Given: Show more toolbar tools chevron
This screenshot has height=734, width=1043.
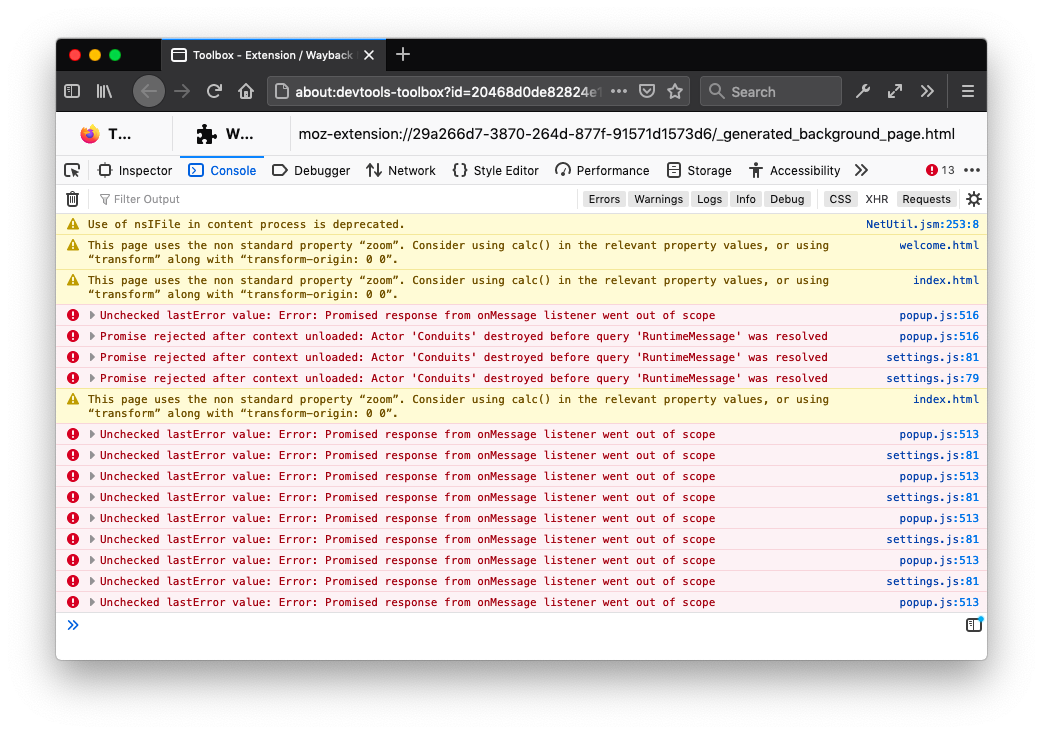Looking at the screenshot, I should pyautogui.click(x=927, y=91).
